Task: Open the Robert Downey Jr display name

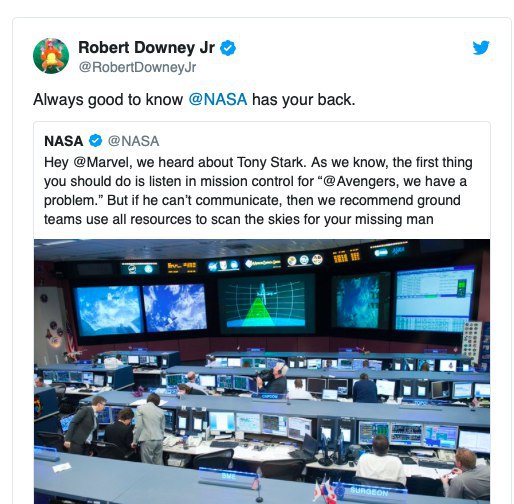Action: click(x=146, y=47)
